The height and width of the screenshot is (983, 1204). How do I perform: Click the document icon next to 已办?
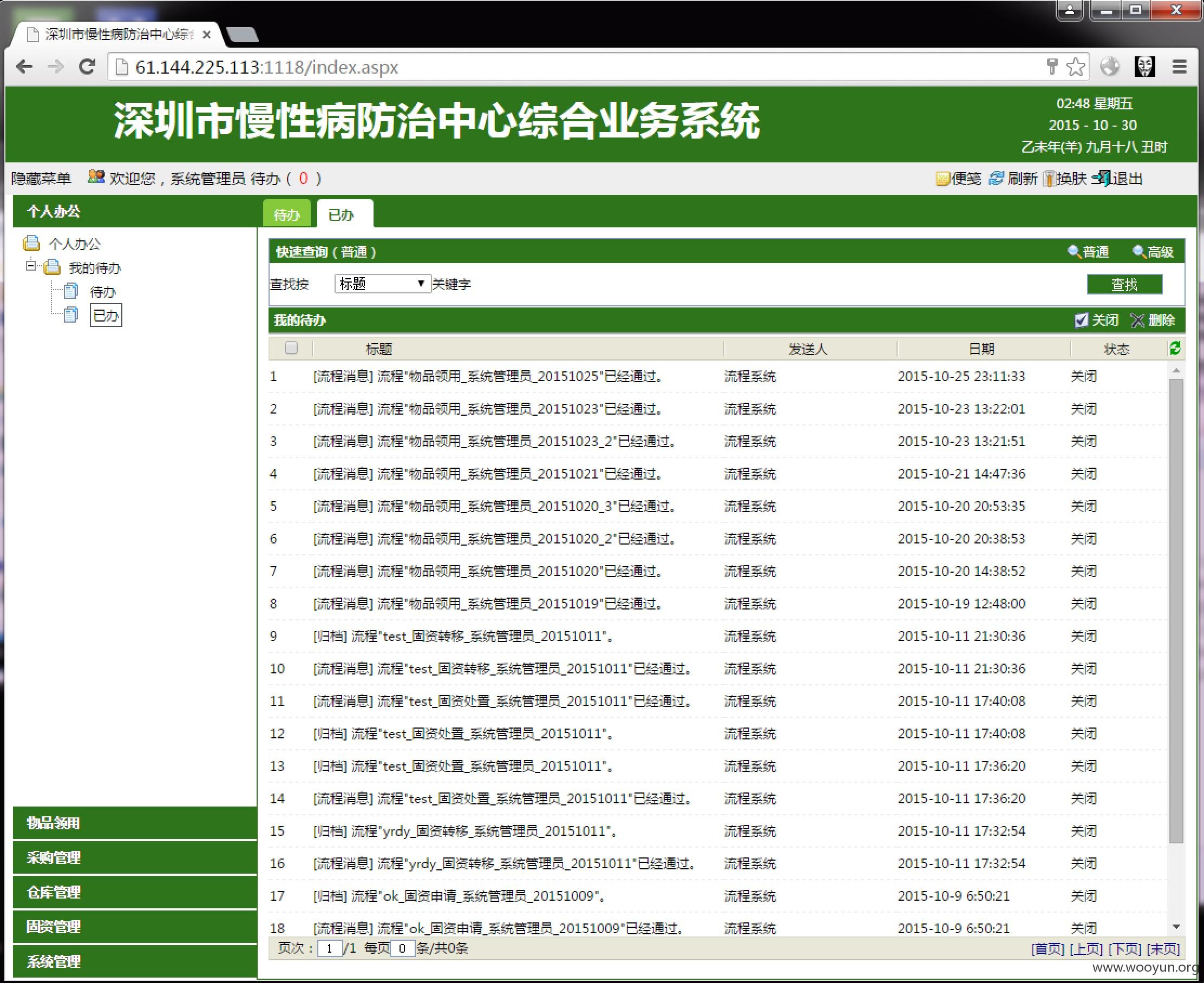pos(71,315)
